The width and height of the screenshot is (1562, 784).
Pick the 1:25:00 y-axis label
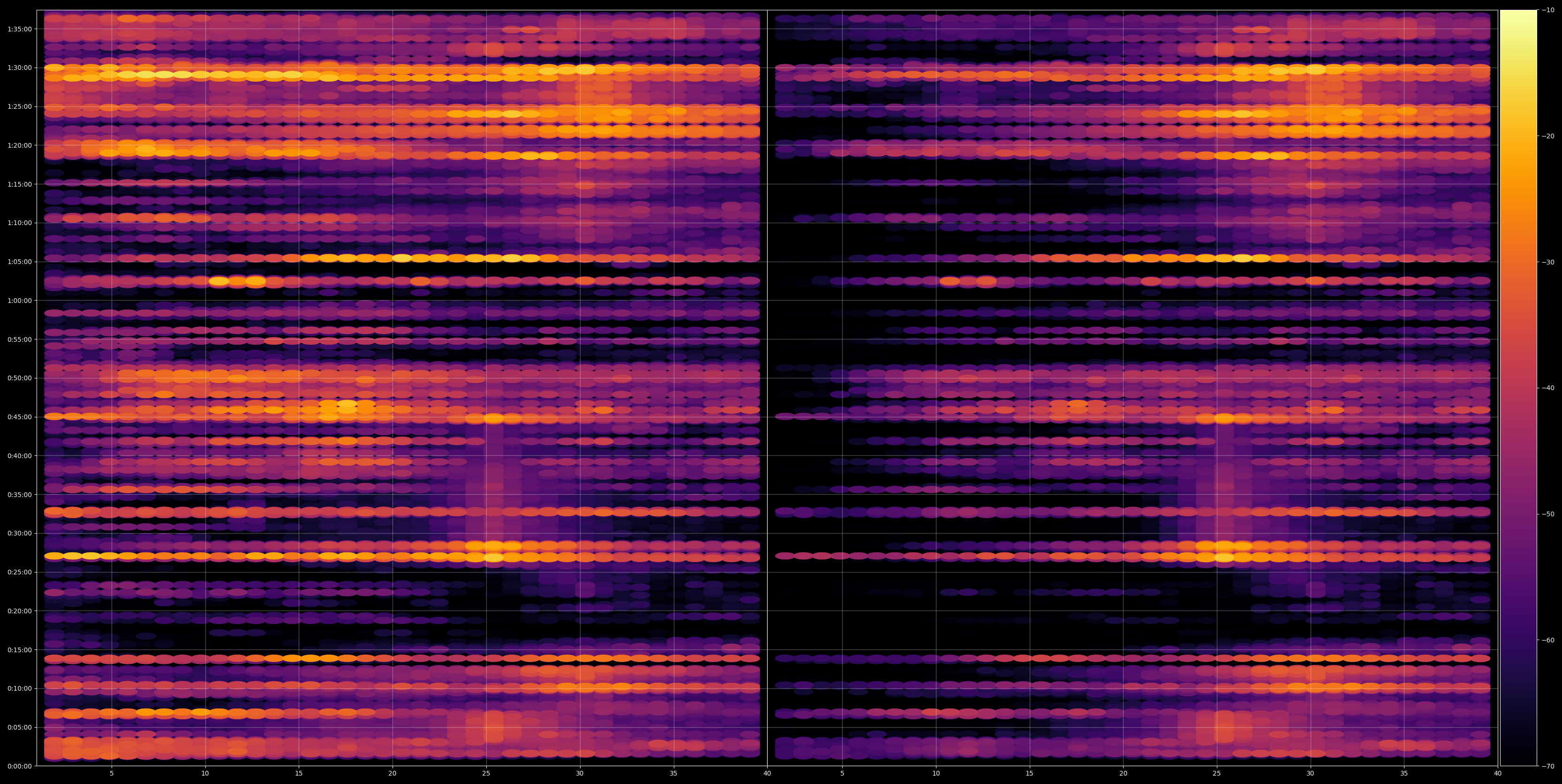[19, 107]
